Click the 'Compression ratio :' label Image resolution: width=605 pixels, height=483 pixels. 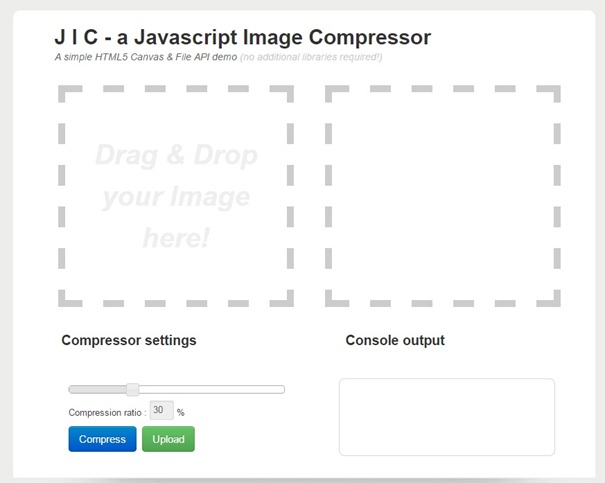click(107, 412)
